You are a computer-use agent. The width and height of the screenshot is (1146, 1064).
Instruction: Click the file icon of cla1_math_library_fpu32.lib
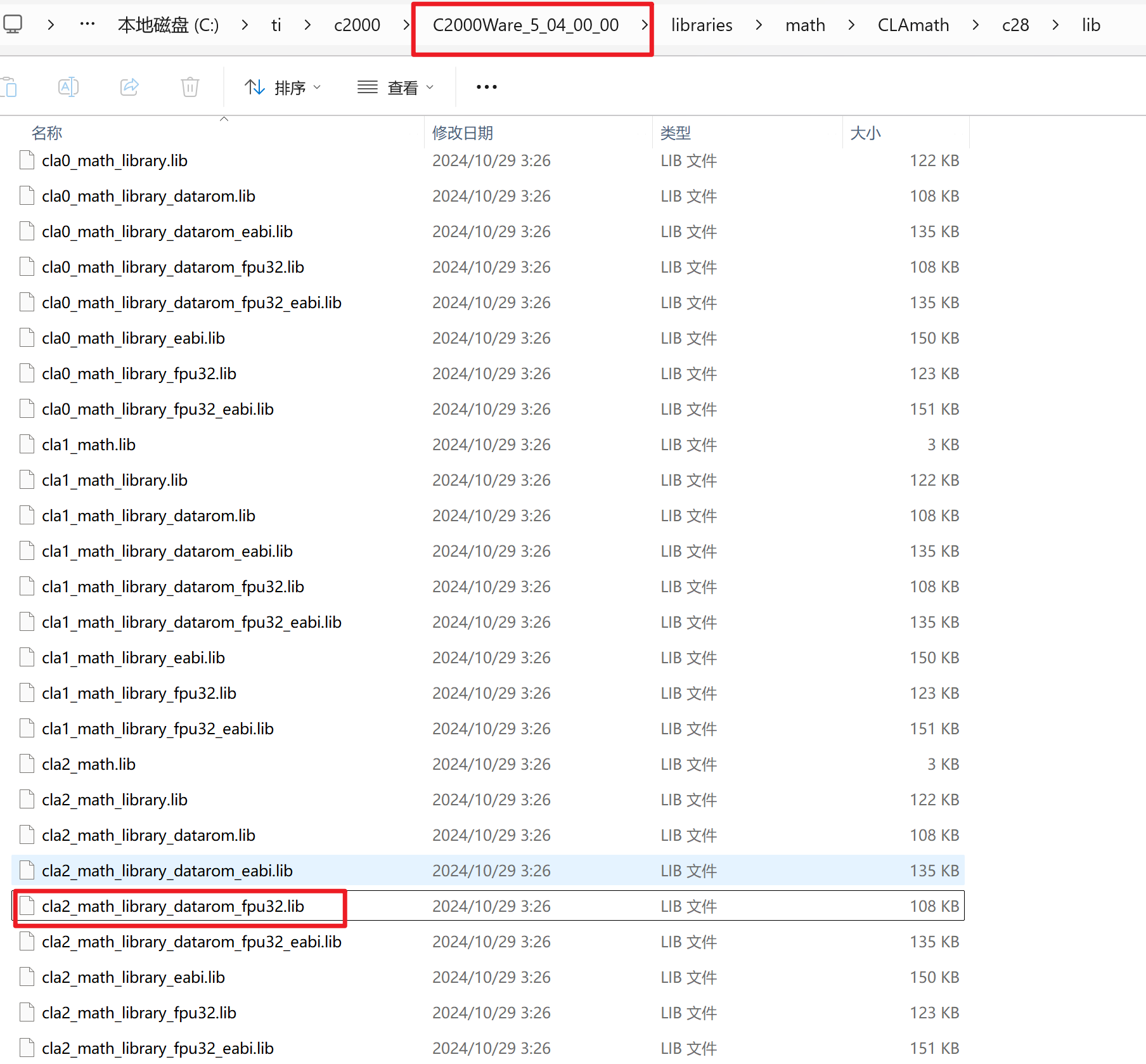tap(27, 693)
